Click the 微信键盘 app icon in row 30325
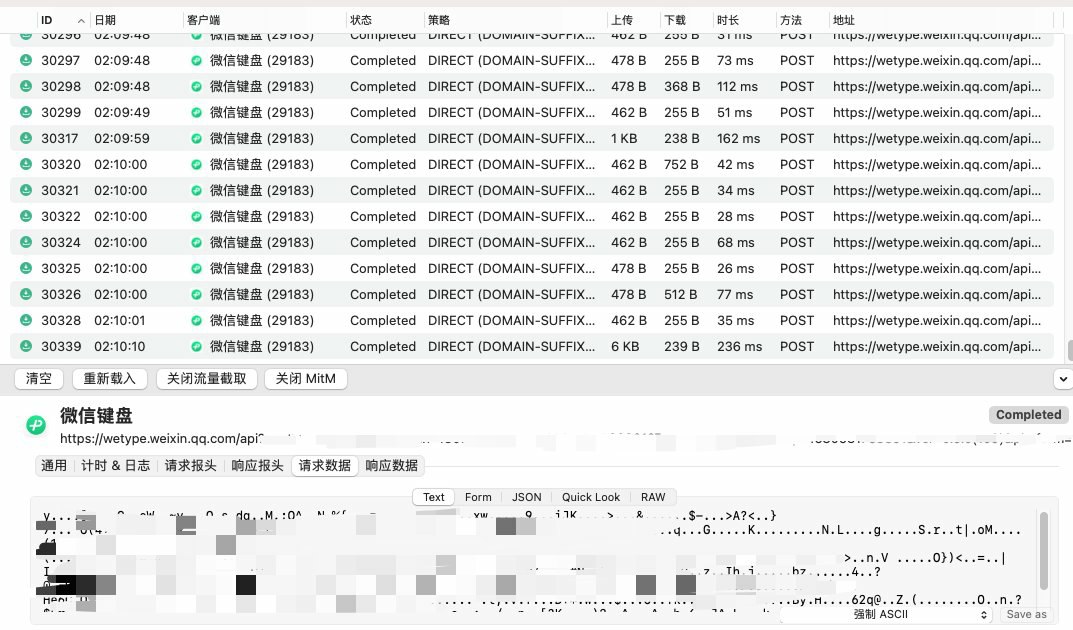 (x=196, y=268)
